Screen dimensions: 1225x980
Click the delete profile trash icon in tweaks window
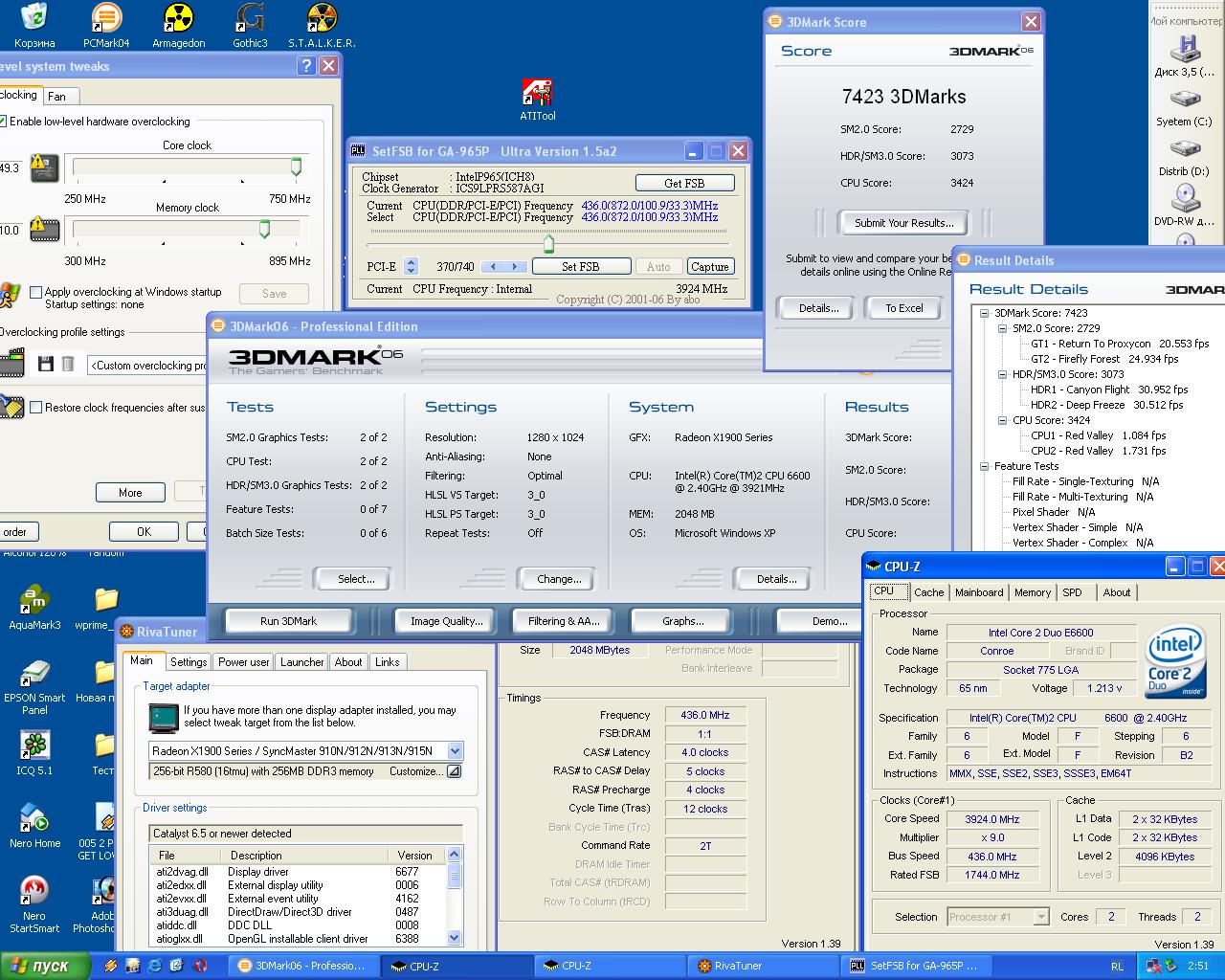tap(68, 364)
